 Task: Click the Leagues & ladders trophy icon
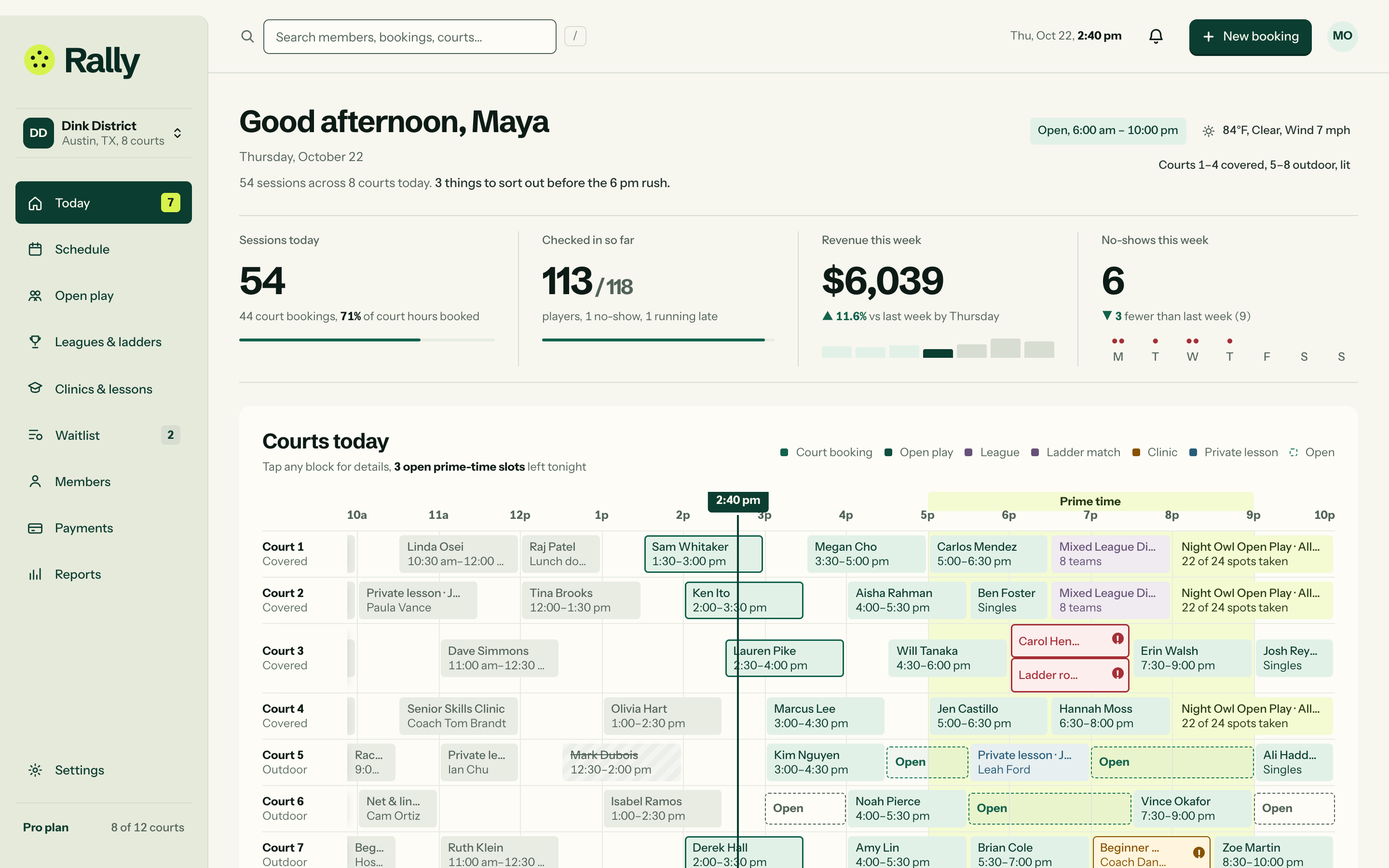tap(35, 341)
